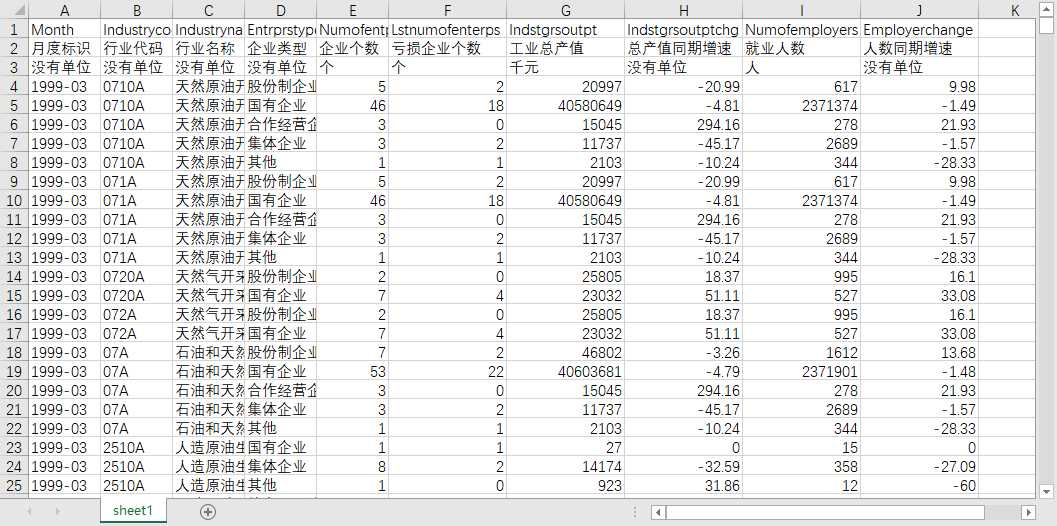Click cell with value 46802
The width and height of the screenshot is (1057, 526).
(566, 353)
